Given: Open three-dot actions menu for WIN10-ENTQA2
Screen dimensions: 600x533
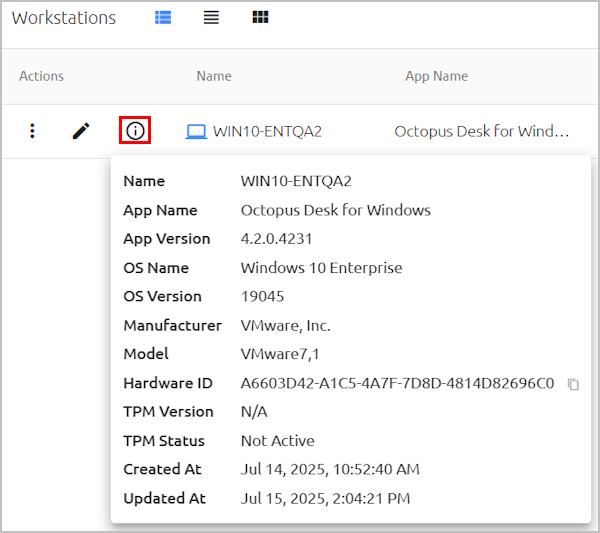Looking at the screenshot, I should (33, 131).
